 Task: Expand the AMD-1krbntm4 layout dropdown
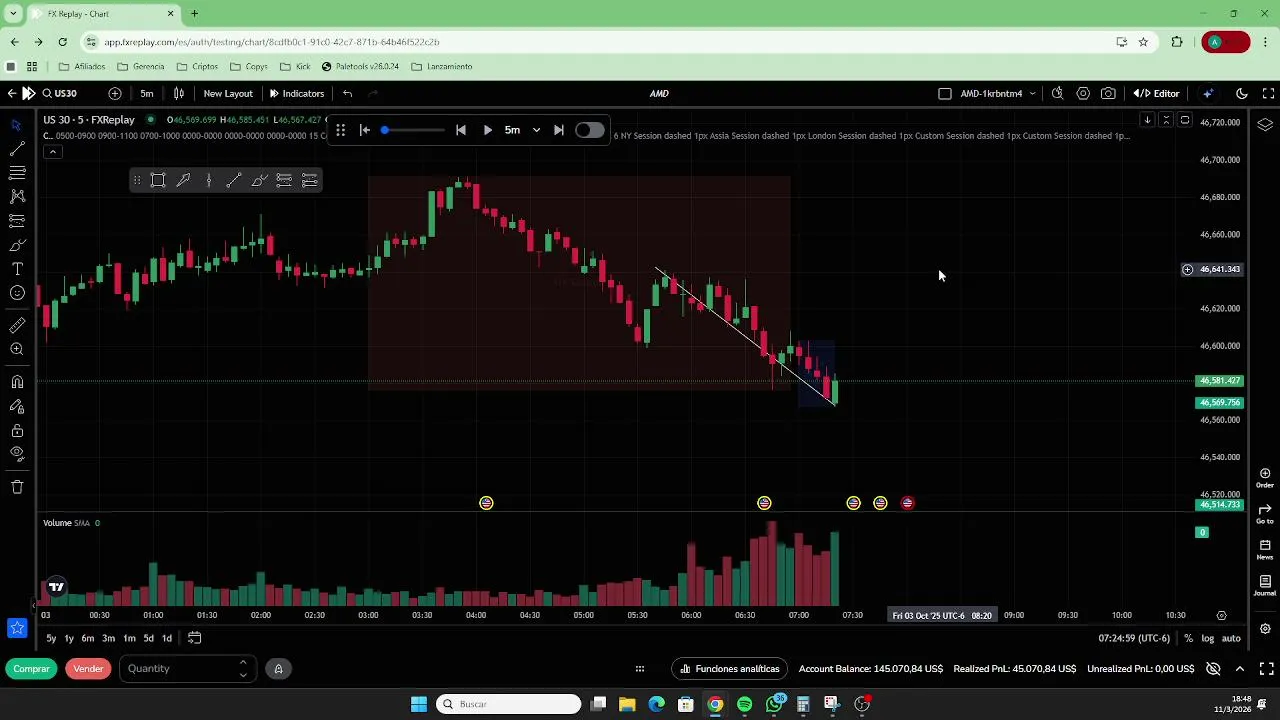pos(1032,93)
